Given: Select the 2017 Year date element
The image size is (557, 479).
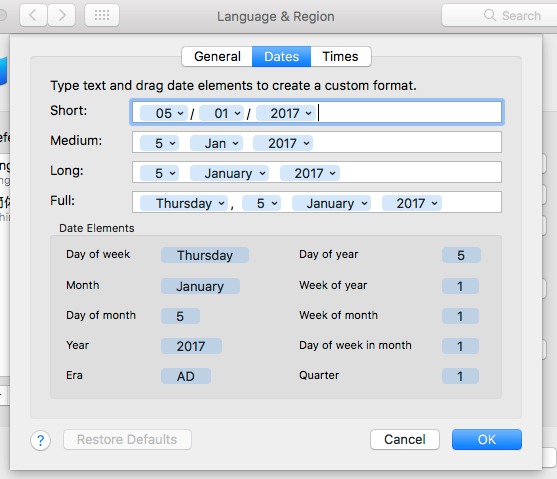Looking at the screenshot, I should 191,346.
